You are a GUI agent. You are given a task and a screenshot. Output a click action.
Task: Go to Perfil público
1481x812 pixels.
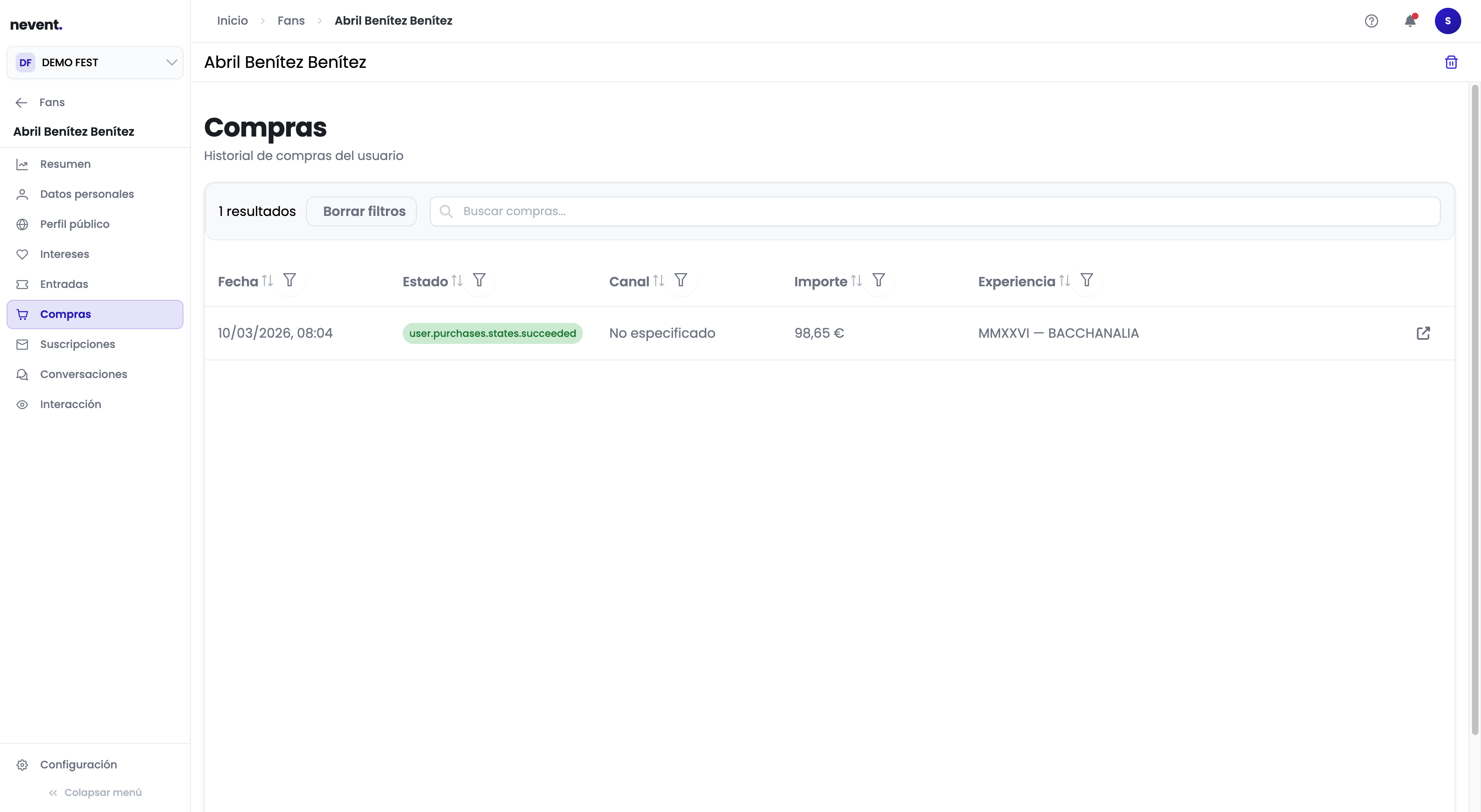(95, 224)
